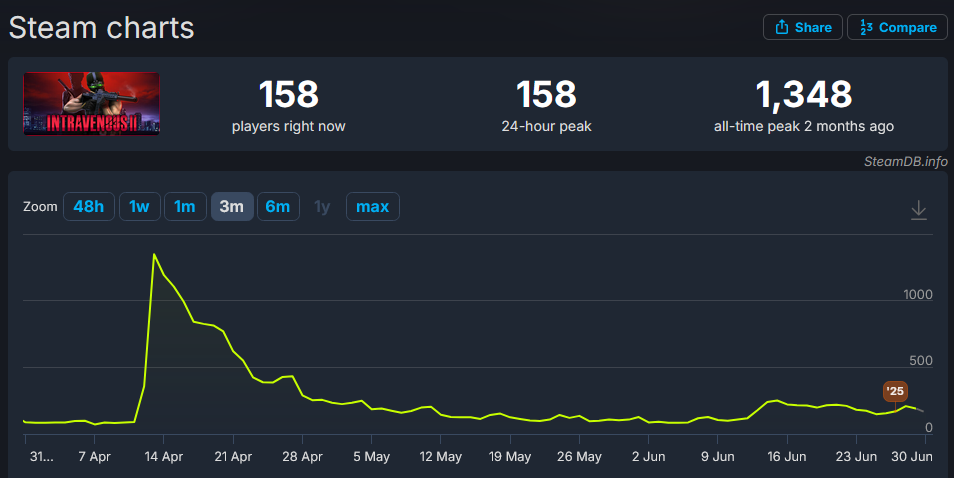The width and height of the screenshot is (954, 478).
Task: Set chart zoom to 1m
Action: 185,207
